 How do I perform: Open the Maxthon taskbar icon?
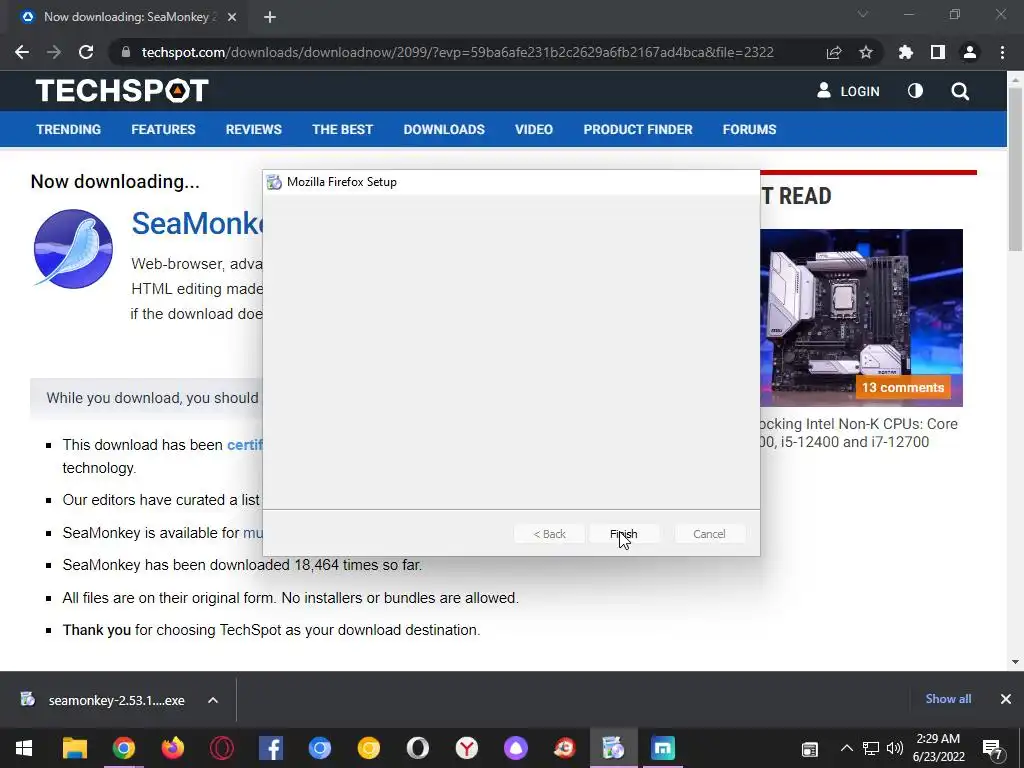coord(662,748)
